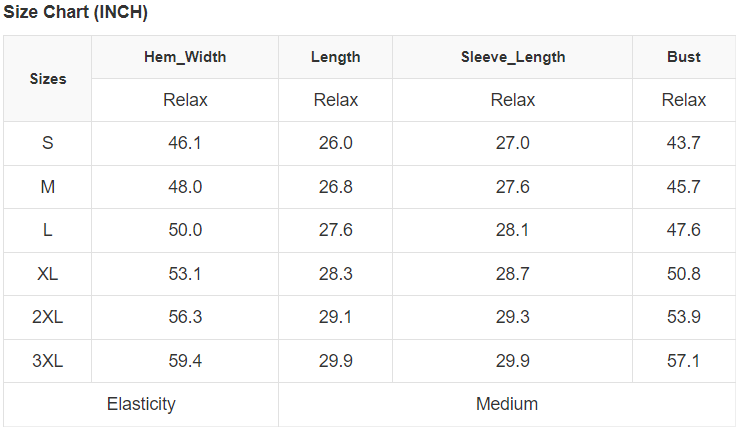Click the Relax label under Bust
Viewport: 736px width, 427px height.
[x=684, y=100]
